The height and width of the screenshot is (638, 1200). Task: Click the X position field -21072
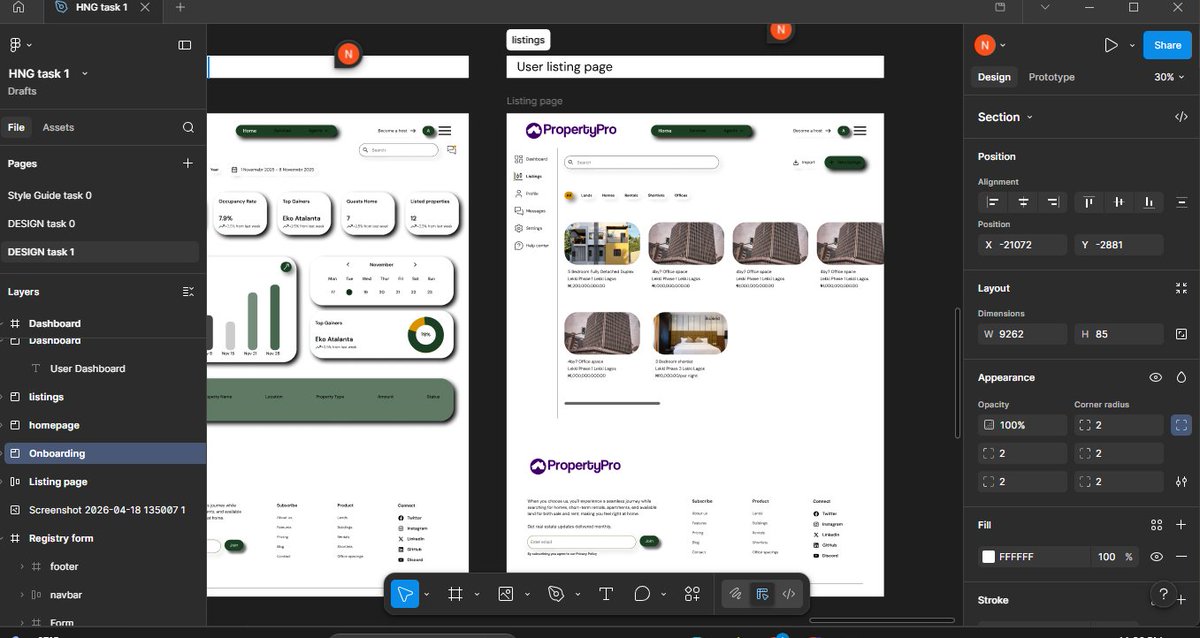click(x=1021, y=245)
